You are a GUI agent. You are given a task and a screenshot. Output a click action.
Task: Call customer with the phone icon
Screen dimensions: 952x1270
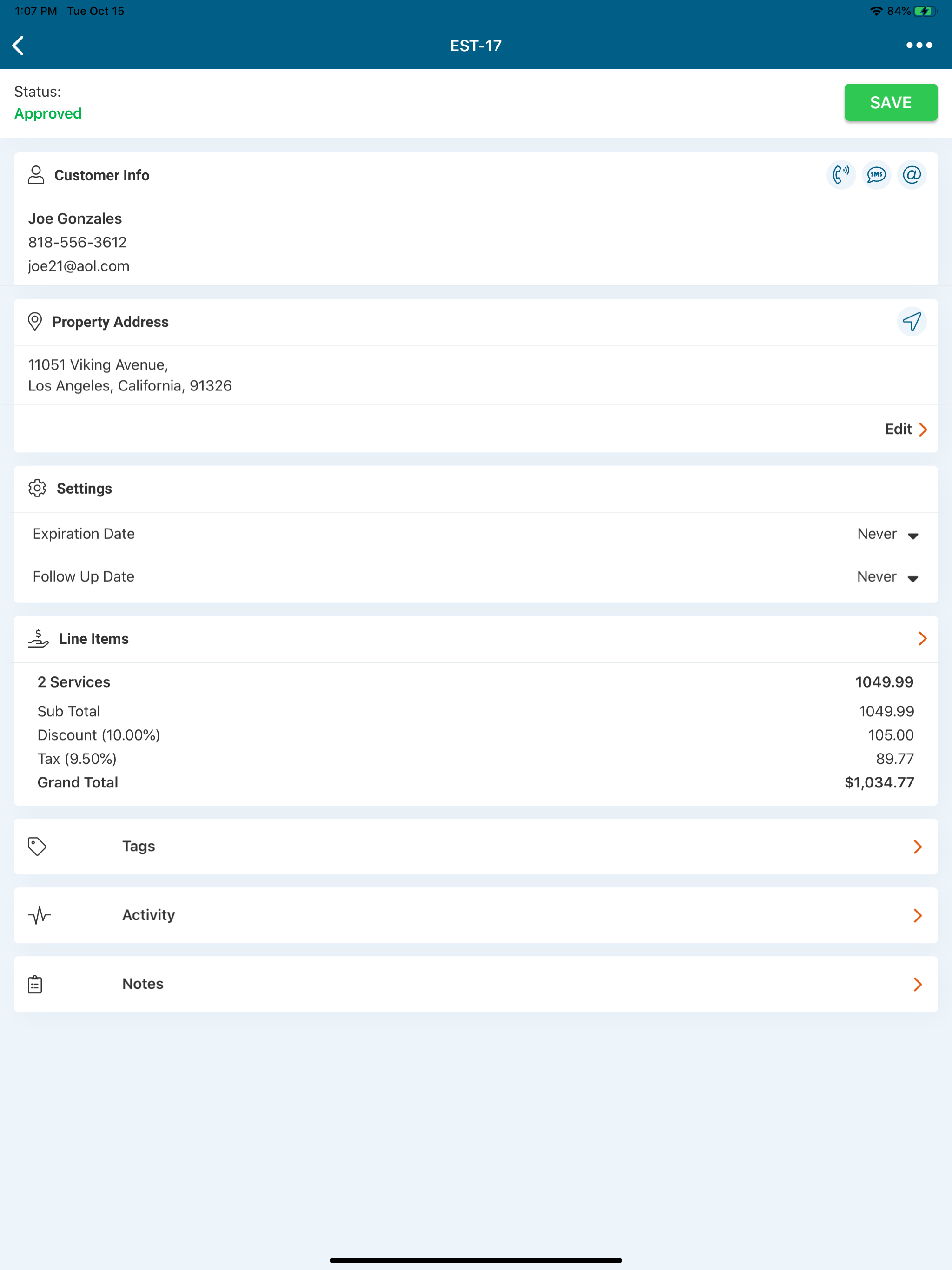point(841,174)
